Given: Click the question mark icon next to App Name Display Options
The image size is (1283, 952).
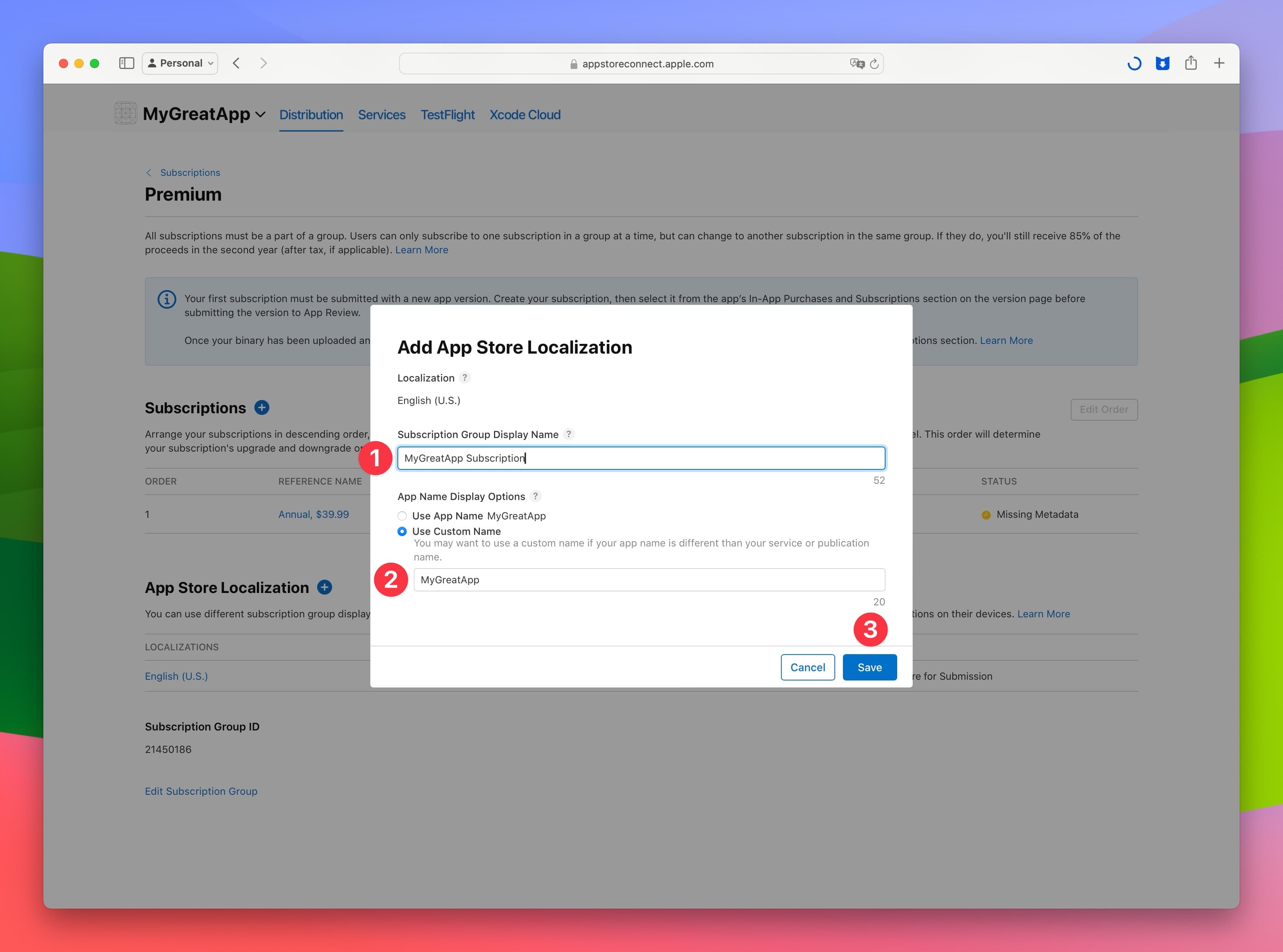Looking at the screenshot, I should (x=535, y=496).
